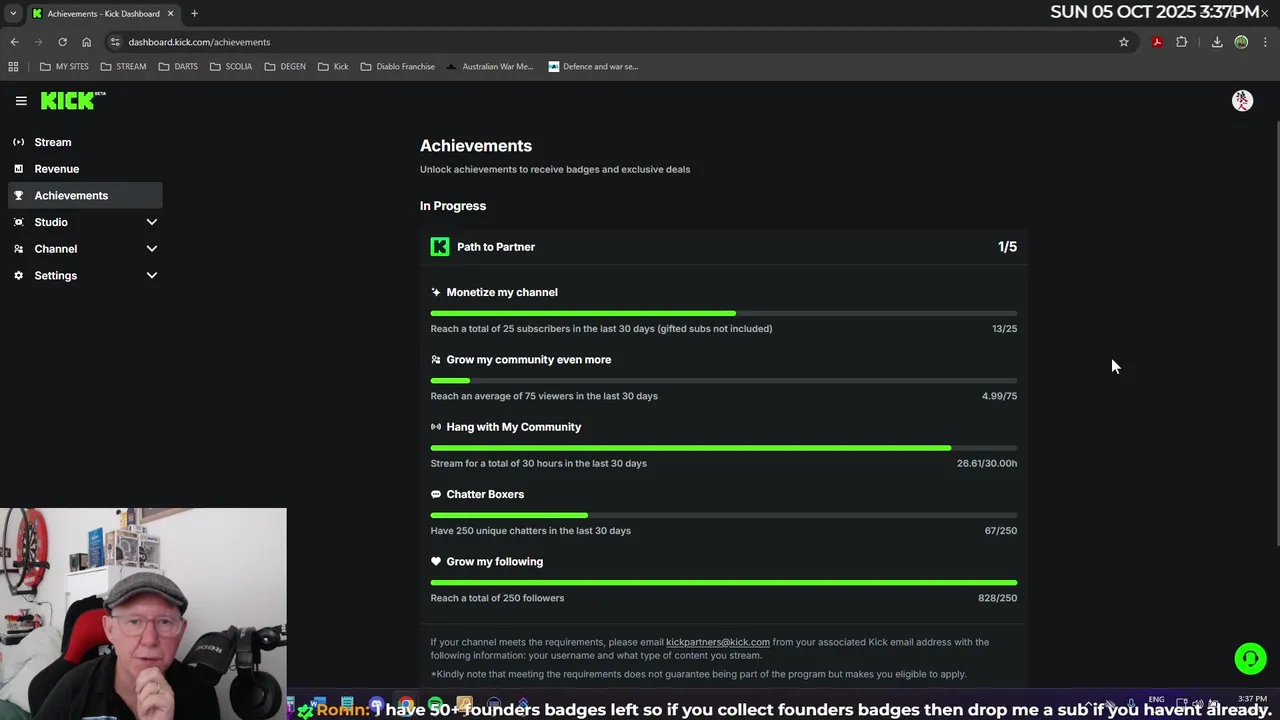Click the Achievements trophy icon

point(18,195)
